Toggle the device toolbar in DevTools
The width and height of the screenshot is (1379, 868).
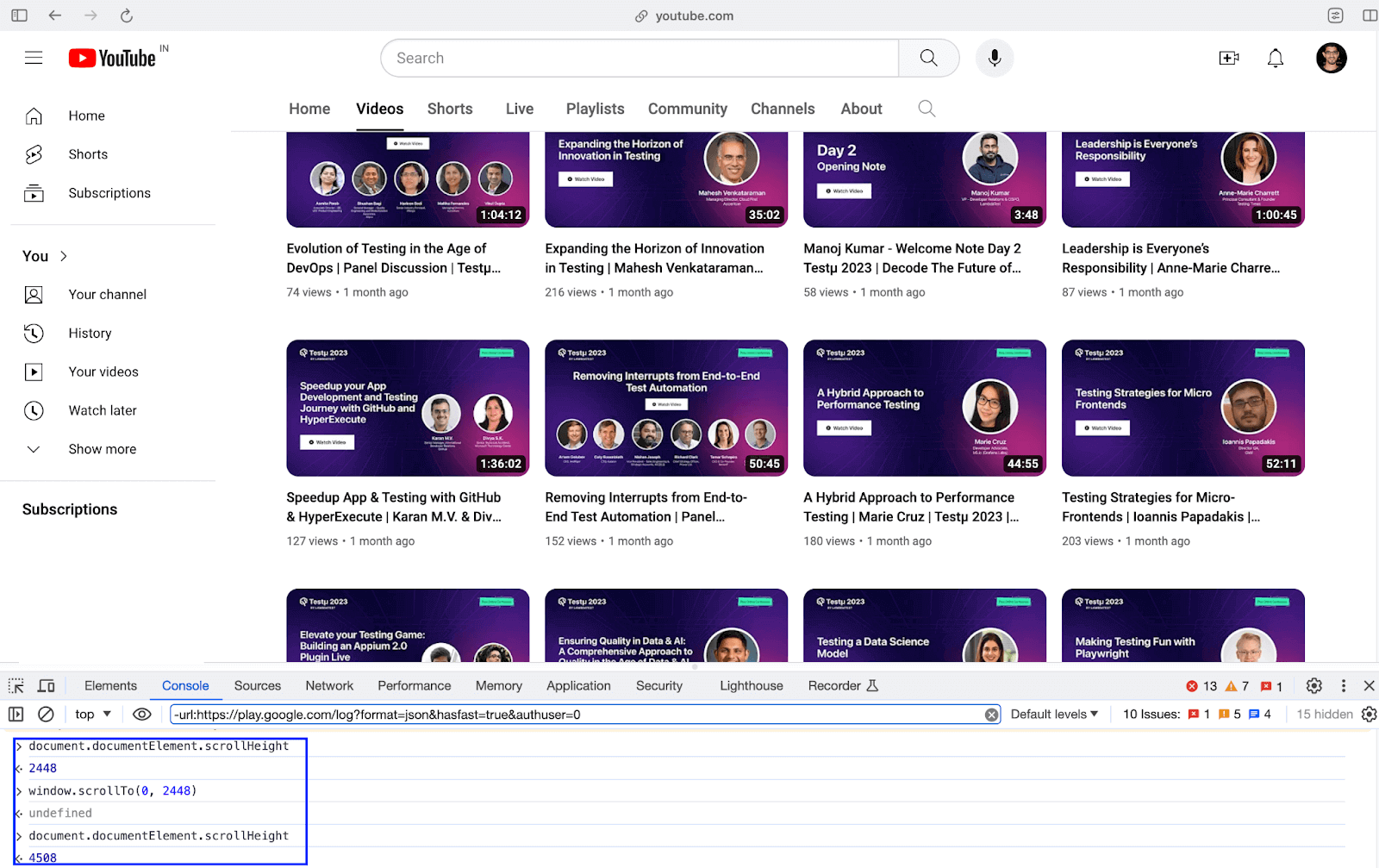tap(46, 685)
